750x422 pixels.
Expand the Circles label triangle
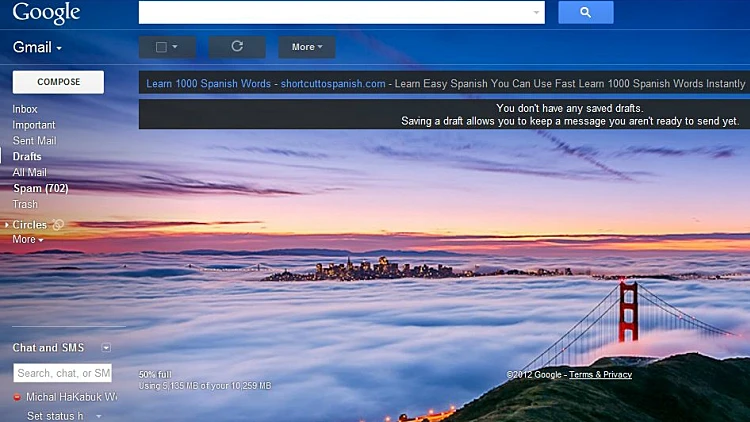[x=6, y=225]
